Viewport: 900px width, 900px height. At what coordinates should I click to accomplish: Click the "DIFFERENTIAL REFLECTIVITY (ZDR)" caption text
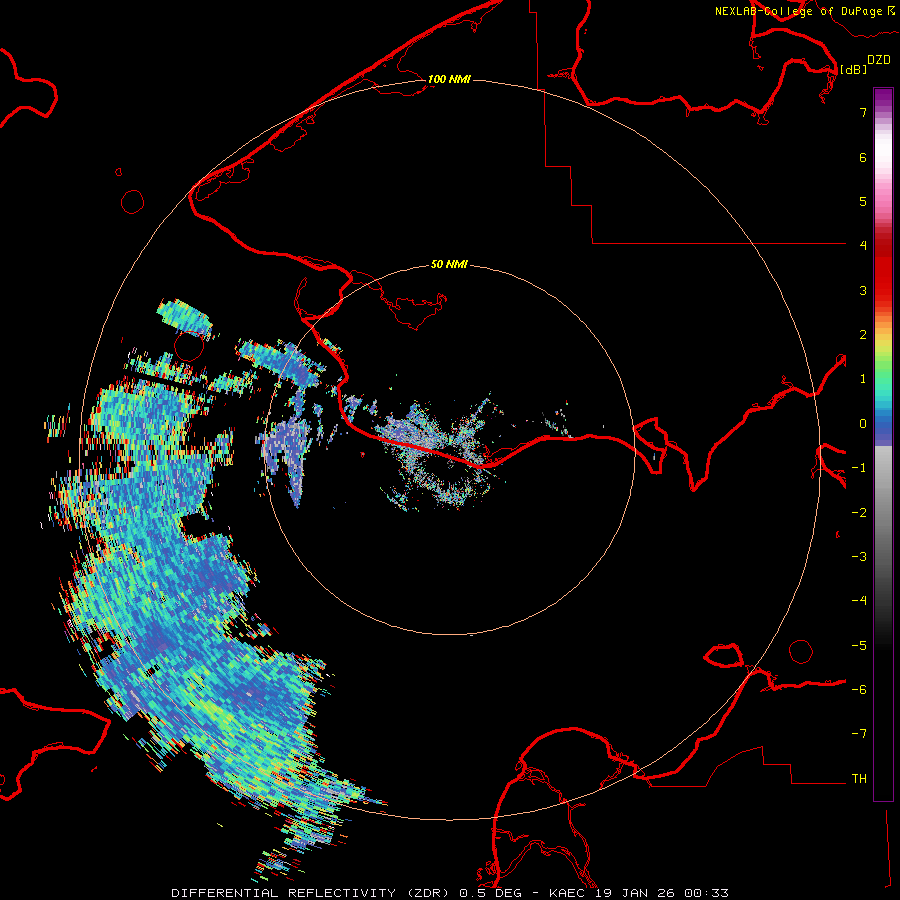[x=311, y=893]
